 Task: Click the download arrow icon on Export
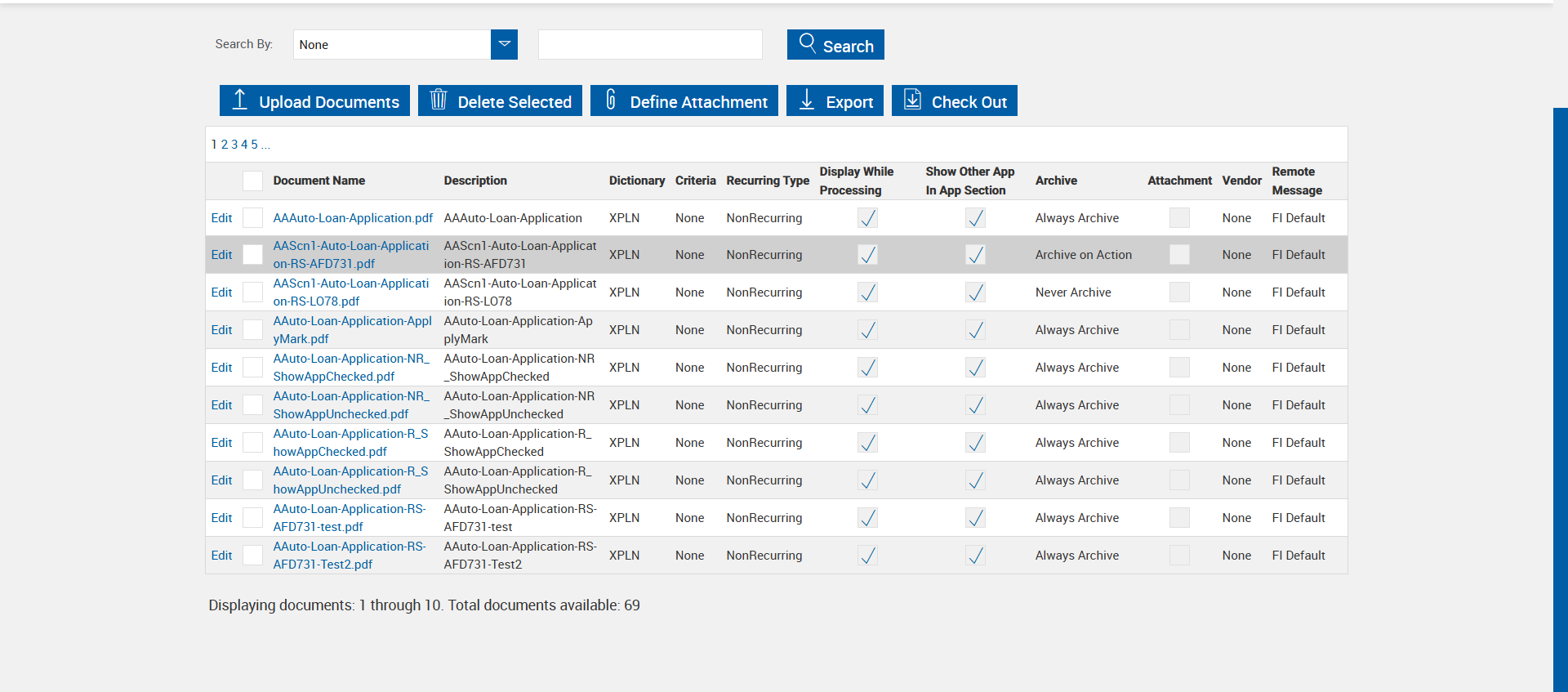pos(807,100)
